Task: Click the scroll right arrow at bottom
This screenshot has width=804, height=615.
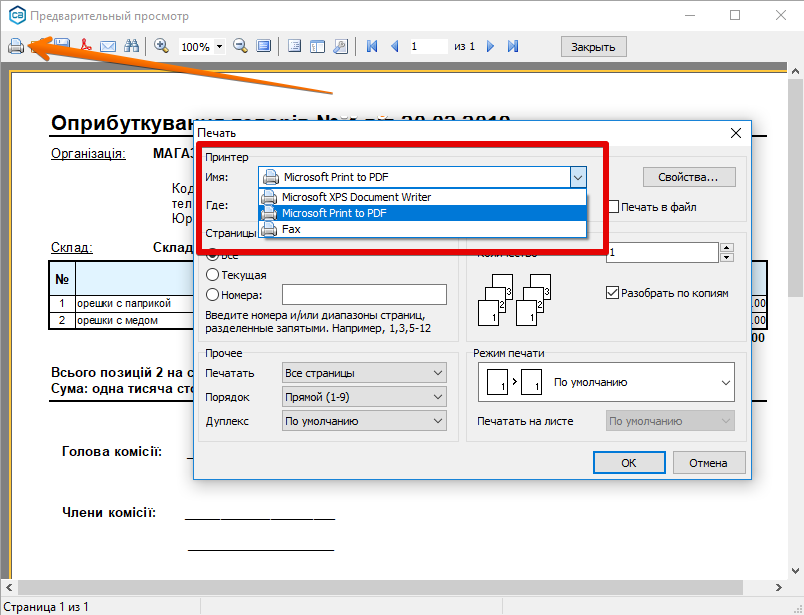Action: [x=779, y=587]
